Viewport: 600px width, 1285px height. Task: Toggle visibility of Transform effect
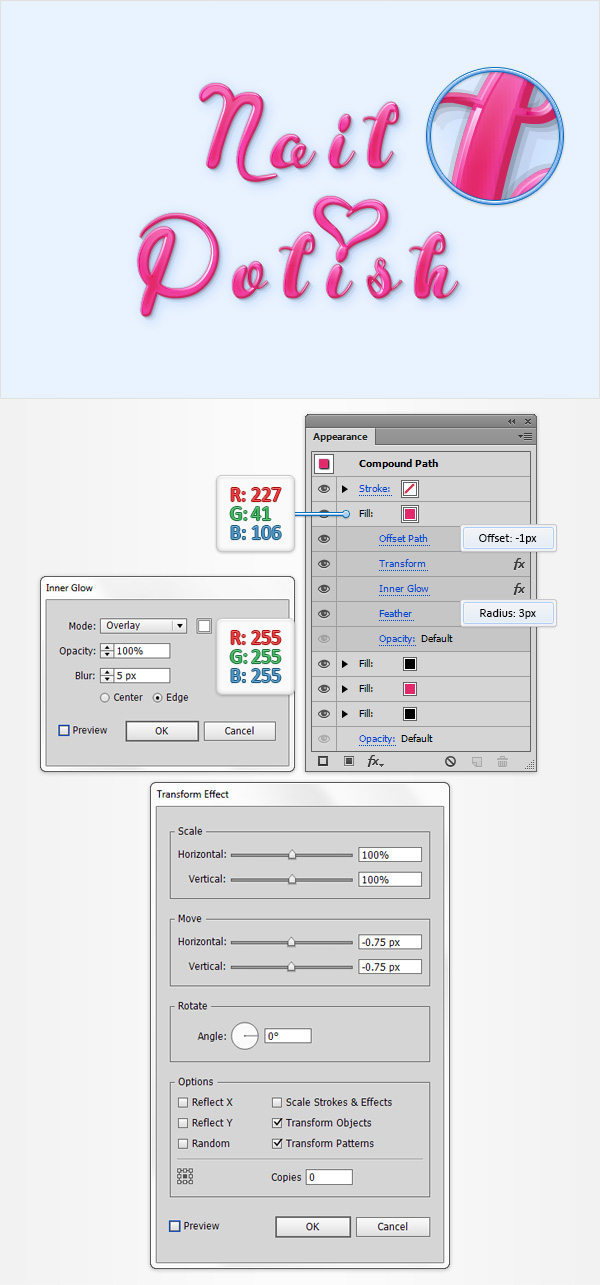pos(323,564)
